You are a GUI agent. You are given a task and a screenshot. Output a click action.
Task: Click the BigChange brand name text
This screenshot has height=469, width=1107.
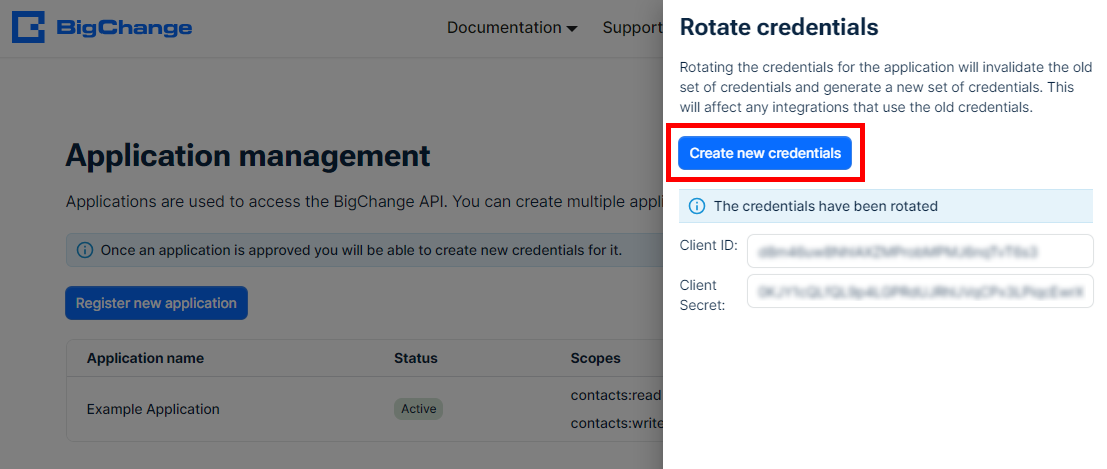point(124,28)
